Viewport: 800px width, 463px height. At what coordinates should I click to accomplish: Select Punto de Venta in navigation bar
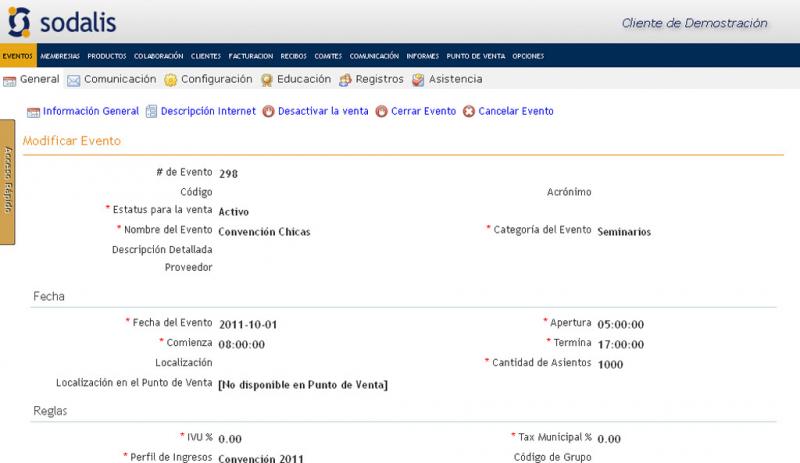tap(475, 56)
